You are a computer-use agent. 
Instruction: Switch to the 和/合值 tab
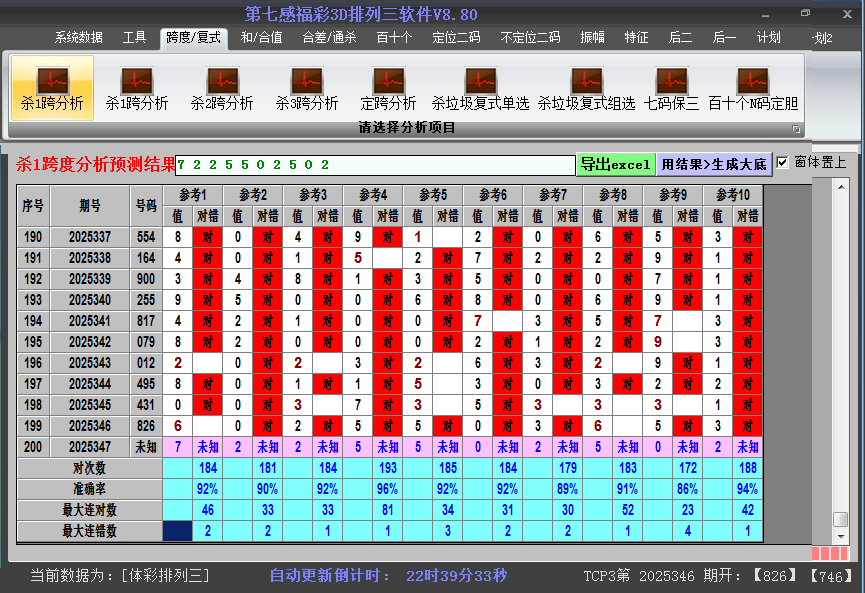[x=261, y=38]
